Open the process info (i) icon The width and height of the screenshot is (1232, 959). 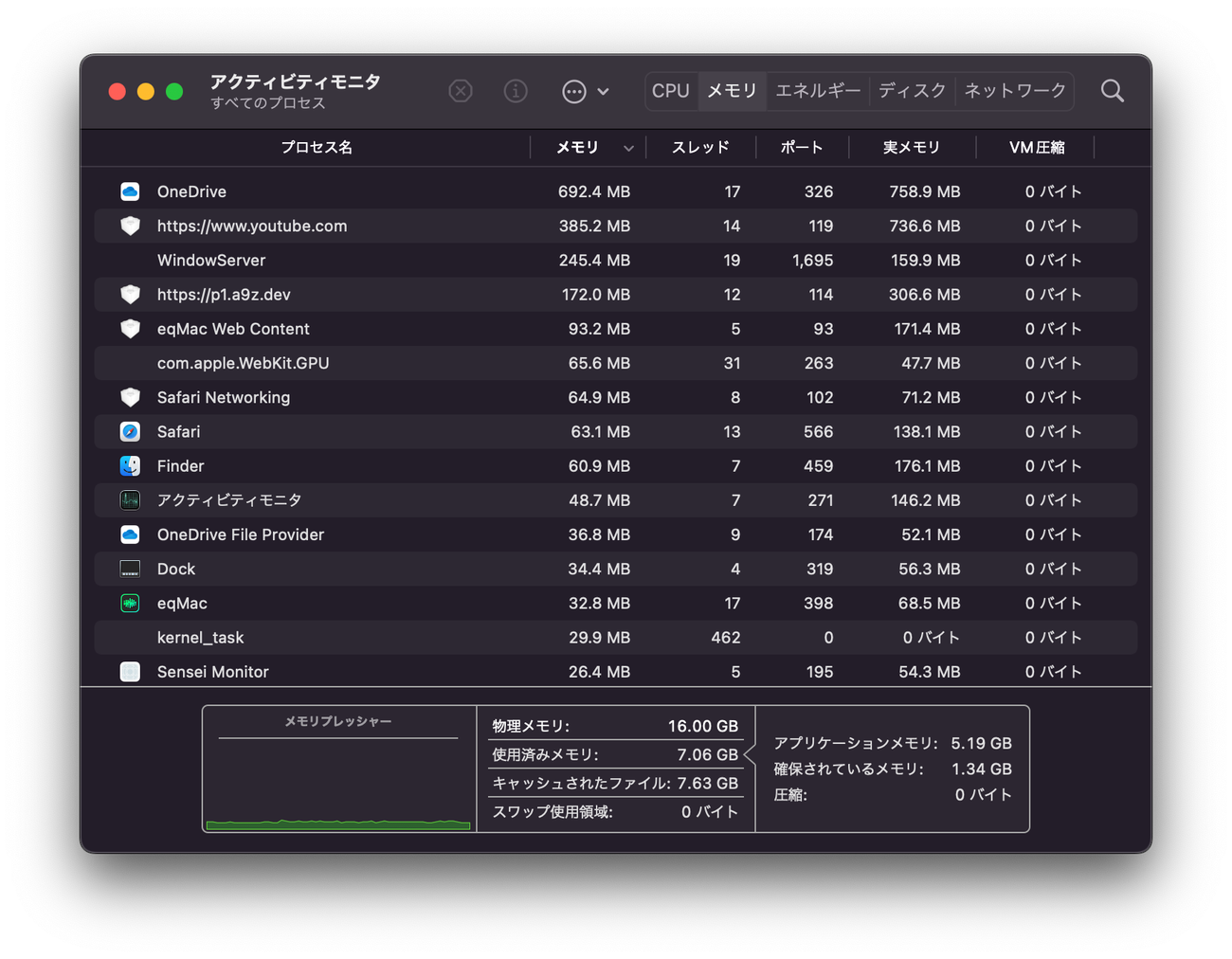click(x=516, y=91)
